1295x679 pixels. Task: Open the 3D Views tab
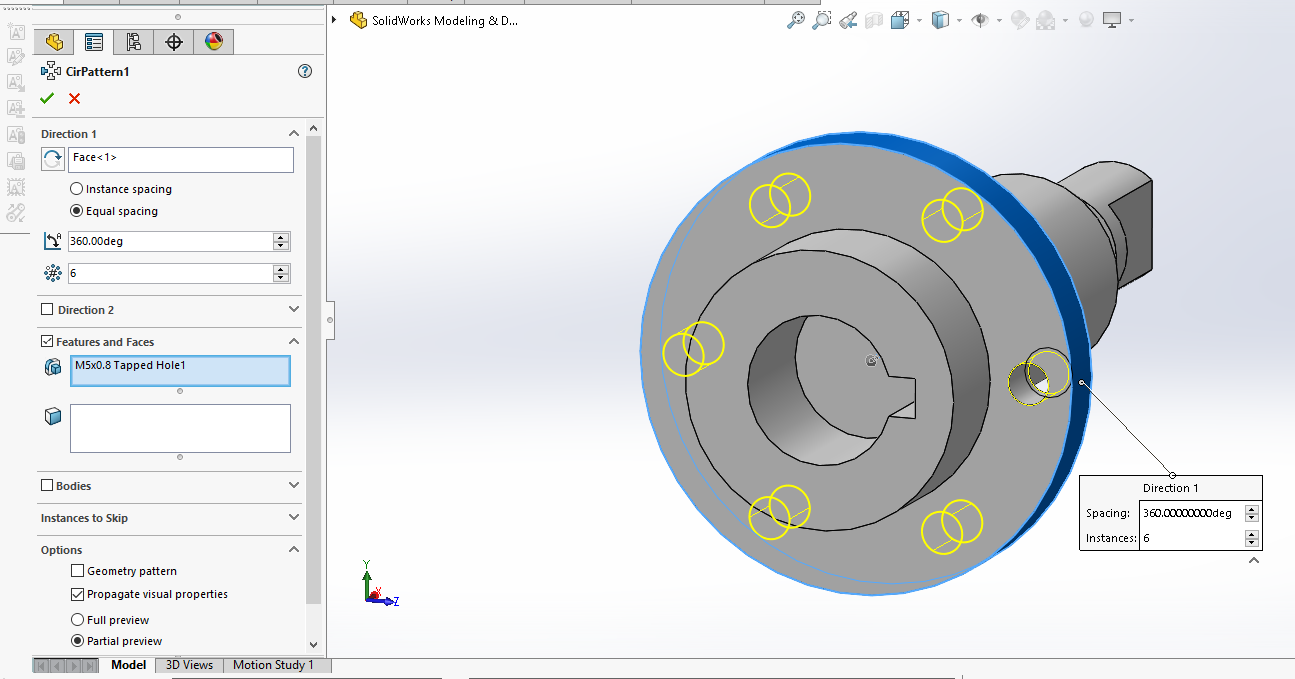[x=189, y=665]
